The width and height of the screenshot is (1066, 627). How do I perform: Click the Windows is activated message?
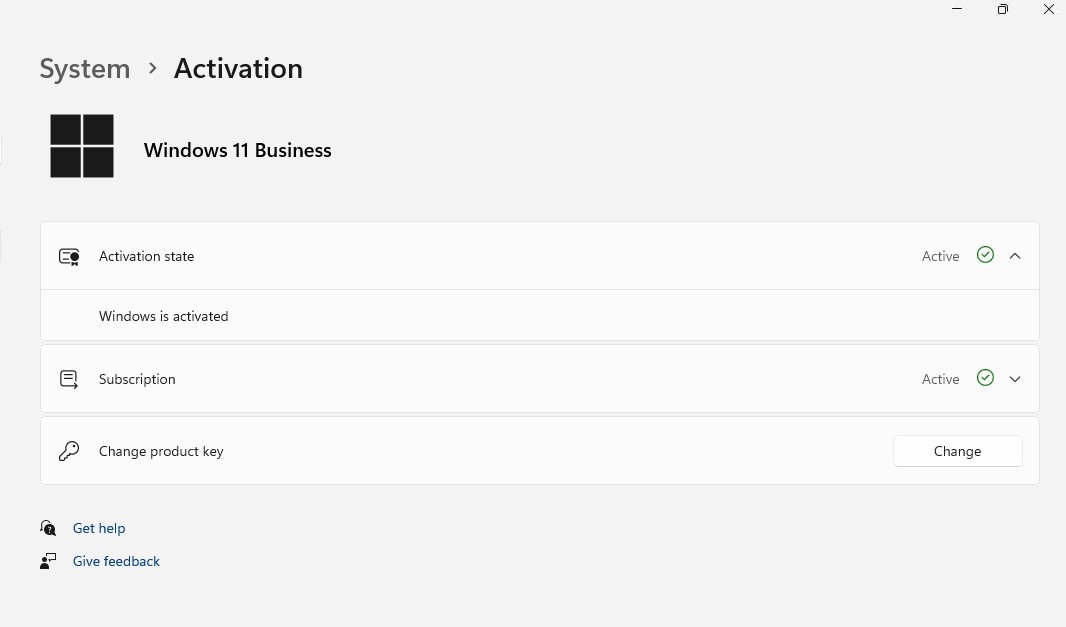[x=163, y=316]
